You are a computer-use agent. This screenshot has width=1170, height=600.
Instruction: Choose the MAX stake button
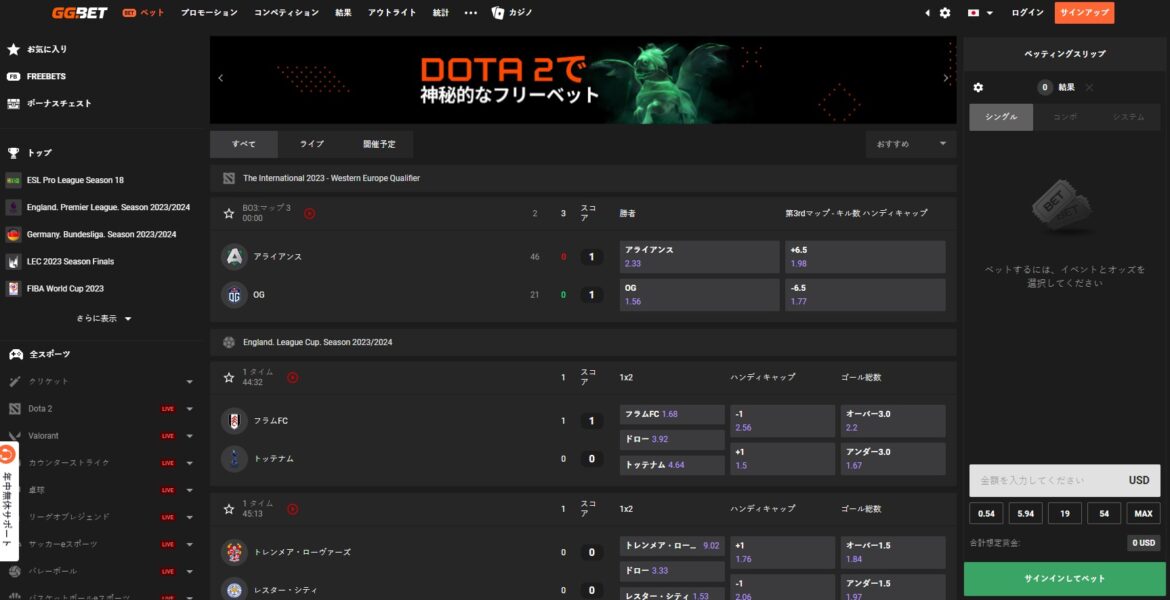coord(1144,513)
